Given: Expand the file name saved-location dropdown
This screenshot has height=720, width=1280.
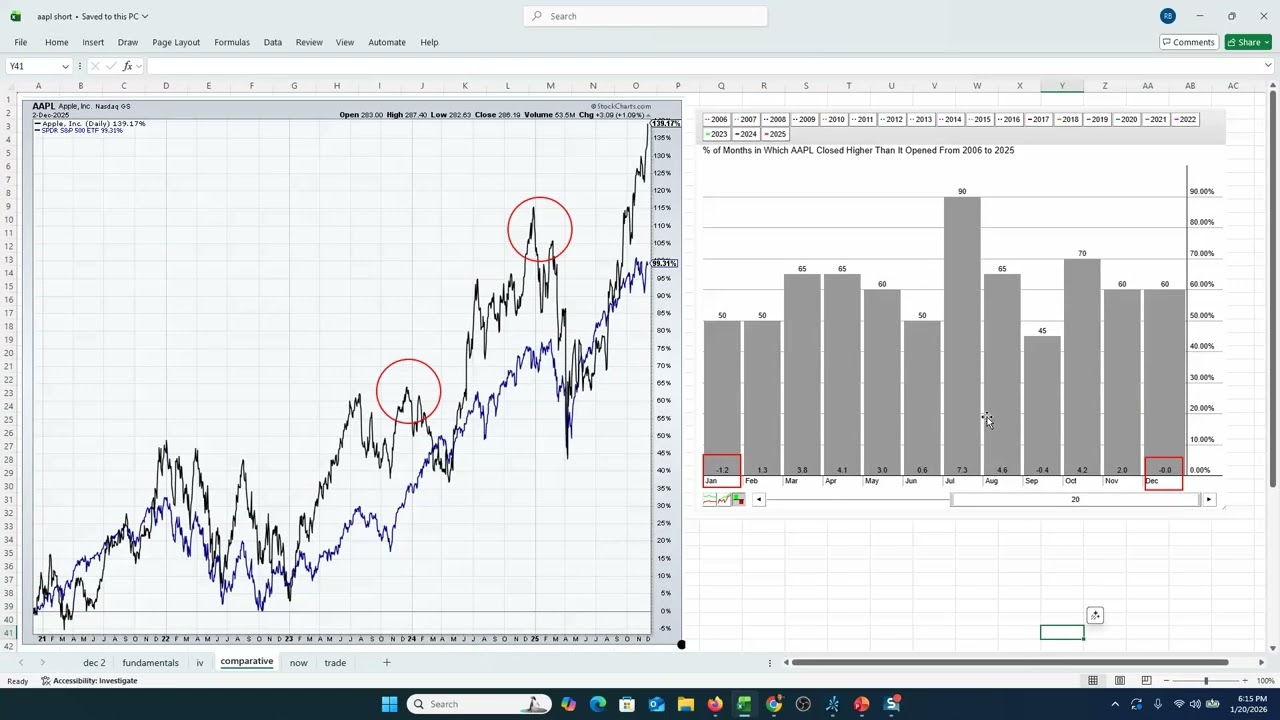Looking at the screenshot, I should pos(145,16).
